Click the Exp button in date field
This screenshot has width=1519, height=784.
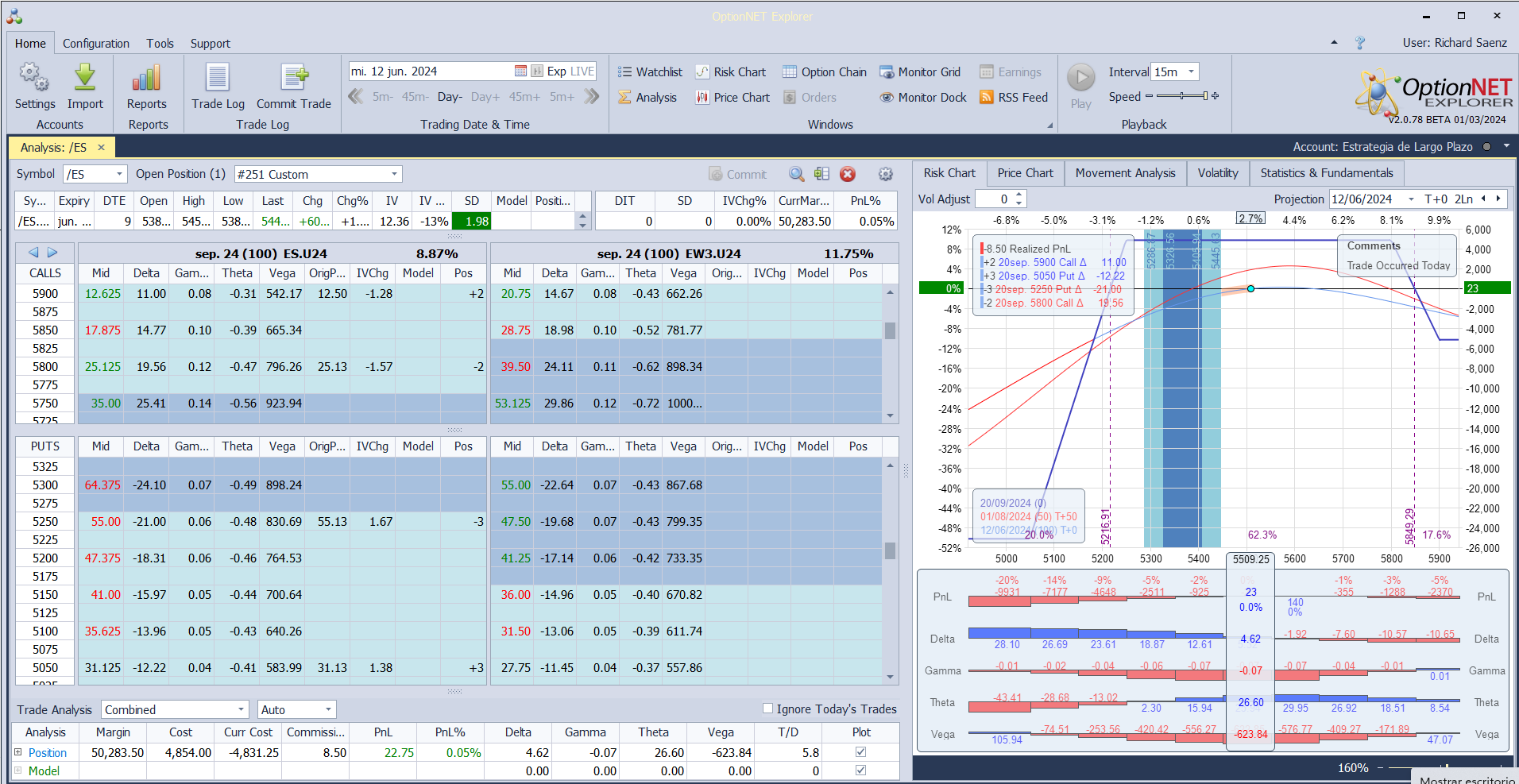(x=557, y=71)
